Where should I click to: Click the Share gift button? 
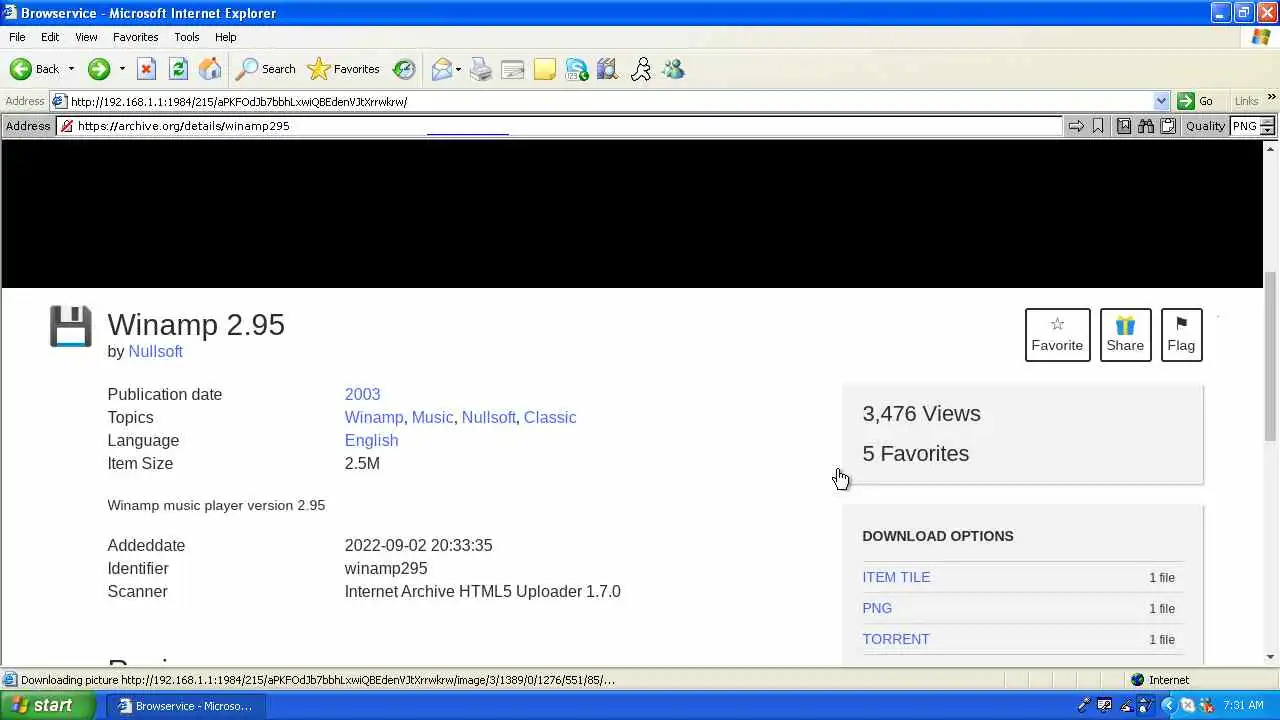point(1125,334)
